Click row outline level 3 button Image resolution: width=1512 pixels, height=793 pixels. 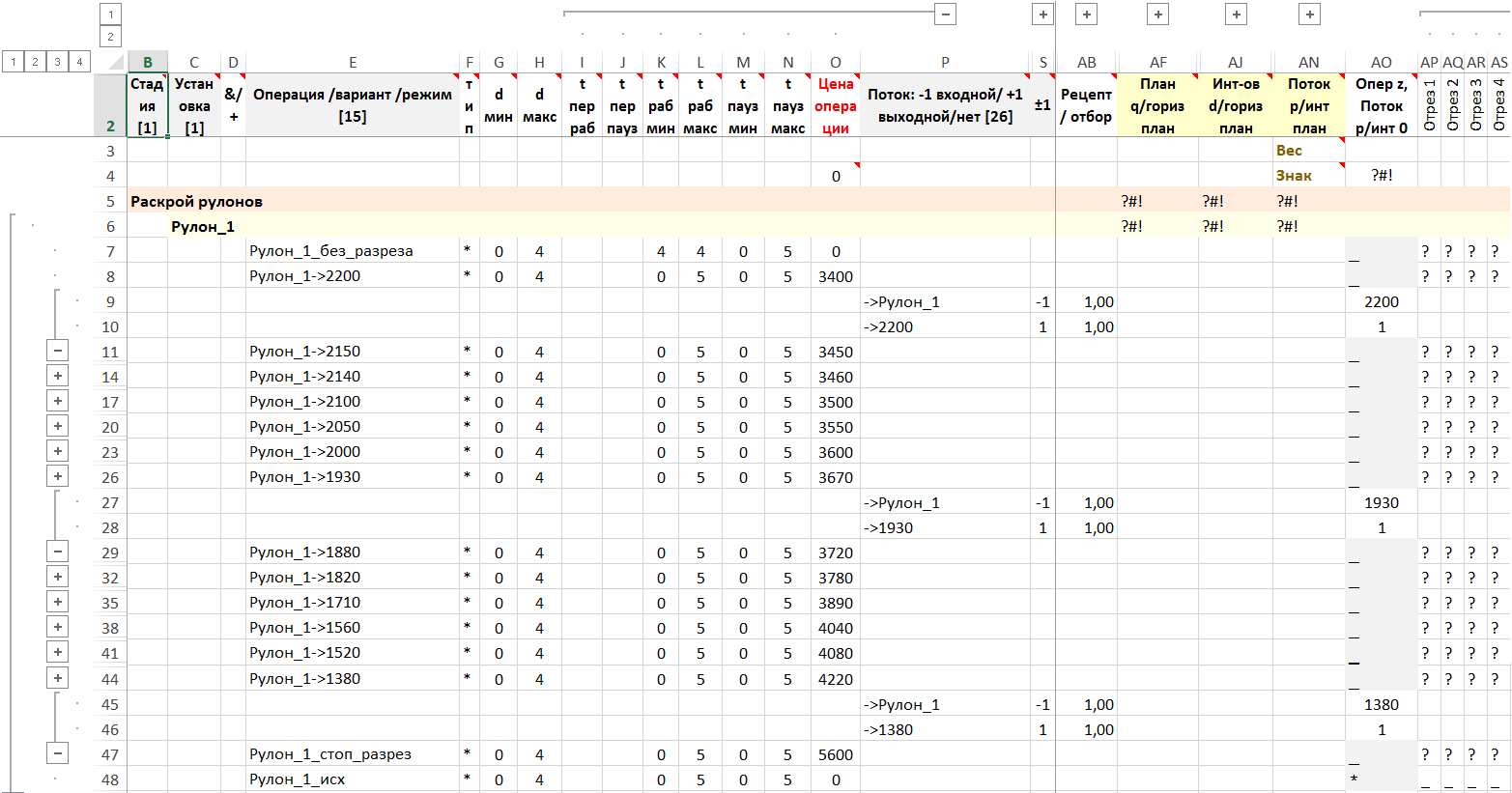coord(57,62)
